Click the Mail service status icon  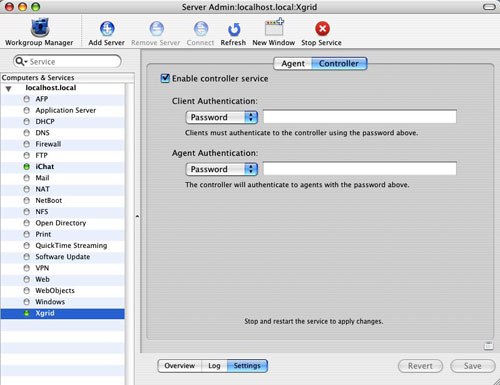click(x=27, y=178)
